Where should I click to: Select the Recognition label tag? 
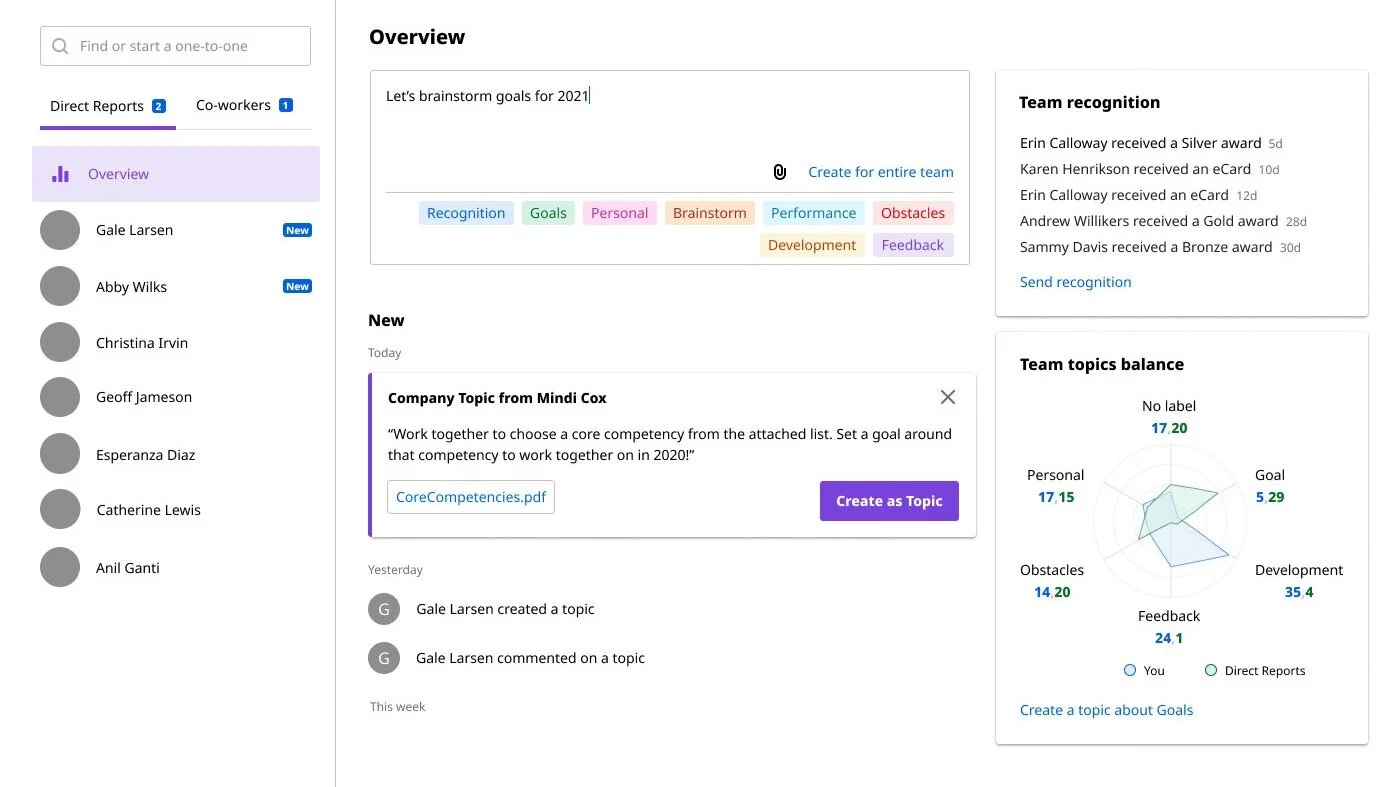coord(466,213)
